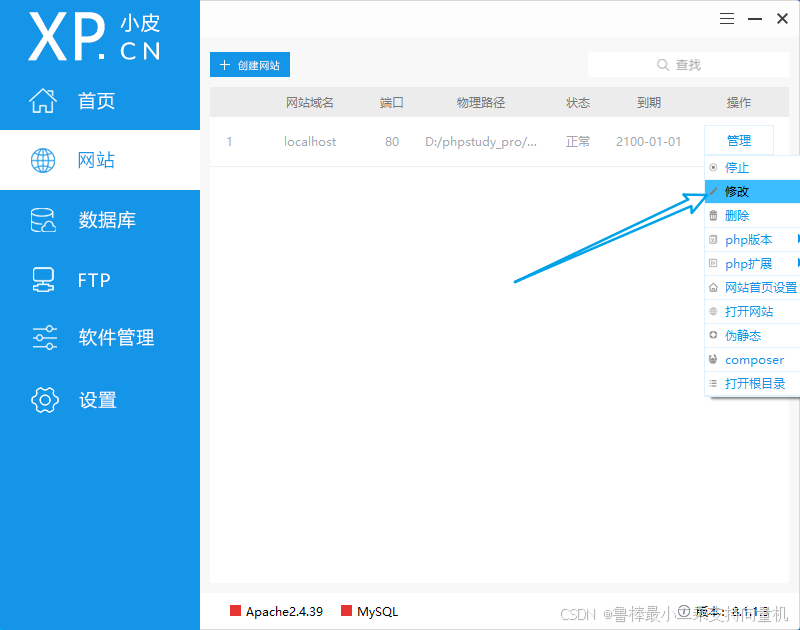Select 修改 in the manage menu
The image size is (800, 630).
(753, 192)
